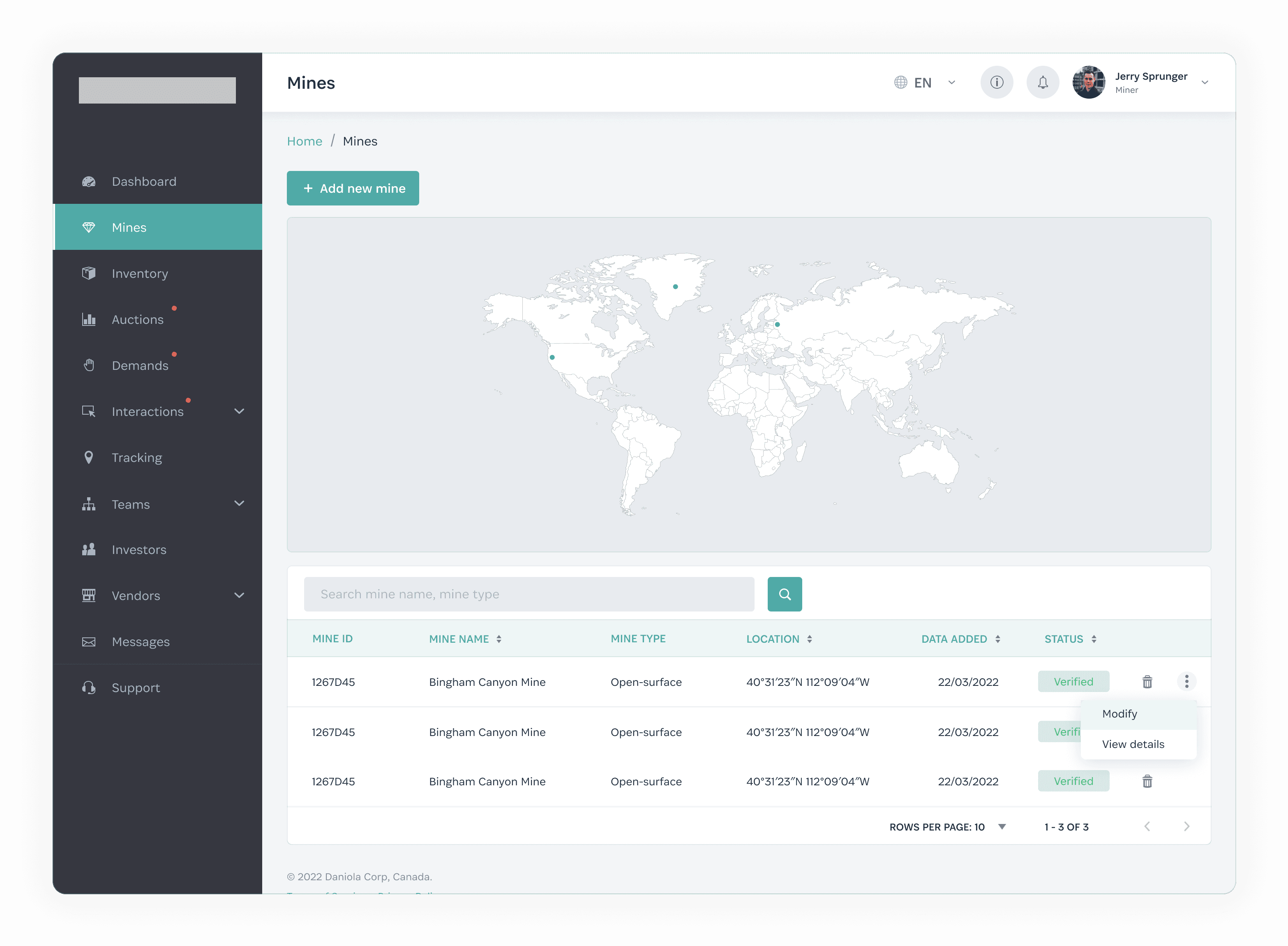
Task: Toggle sorting on the Location column
Action: pyautogui.click(x=809, y=639)
